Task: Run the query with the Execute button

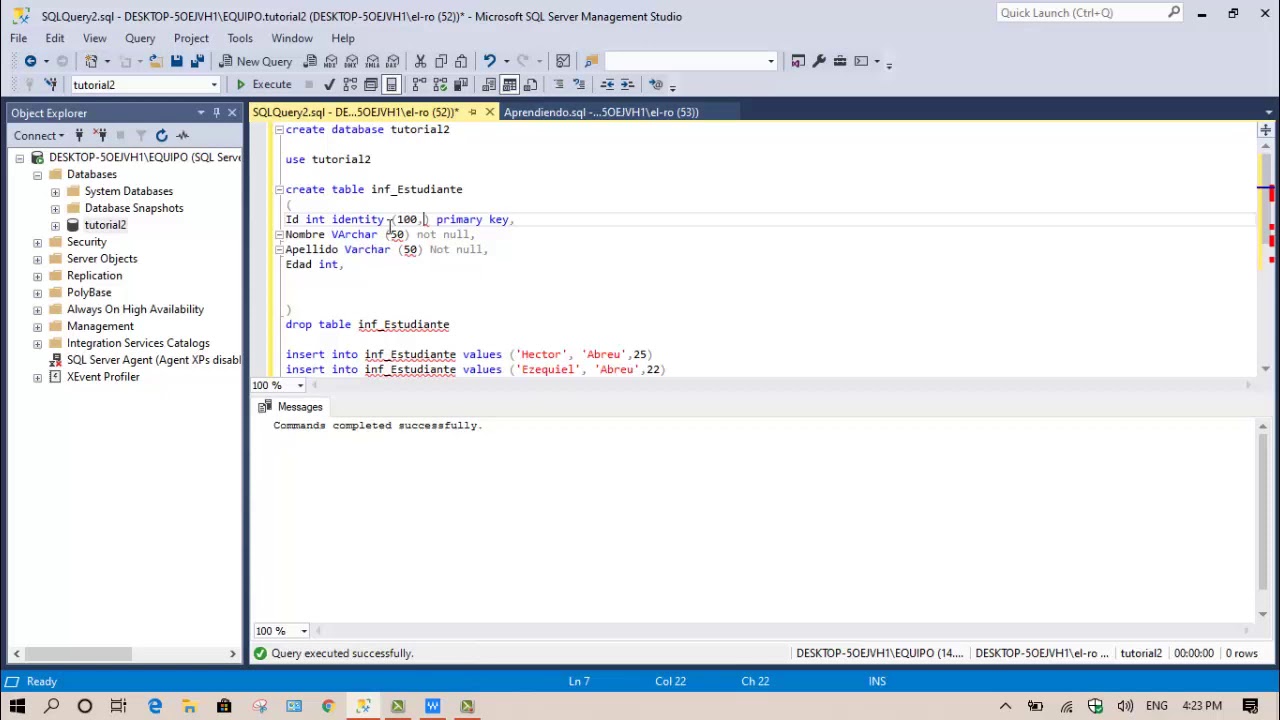Action: [x=263, y=84]
